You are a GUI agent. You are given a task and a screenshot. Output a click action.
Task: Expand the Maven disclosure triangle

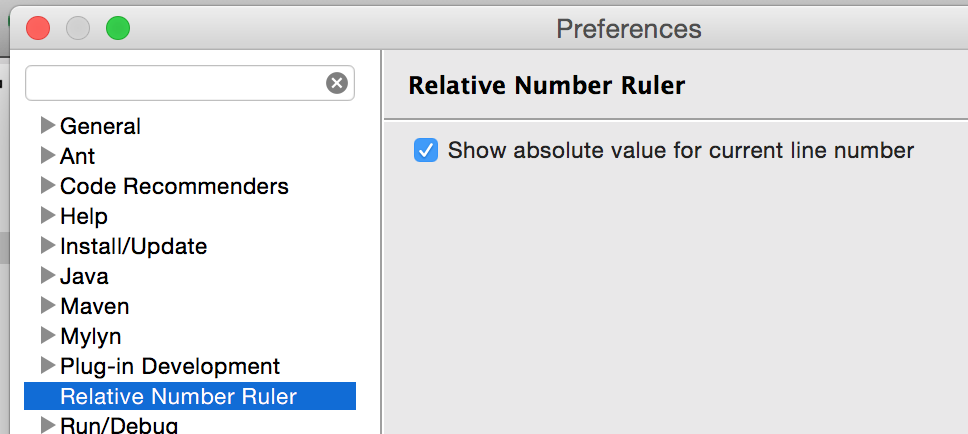pyautogui.click(x=48, y=306)
